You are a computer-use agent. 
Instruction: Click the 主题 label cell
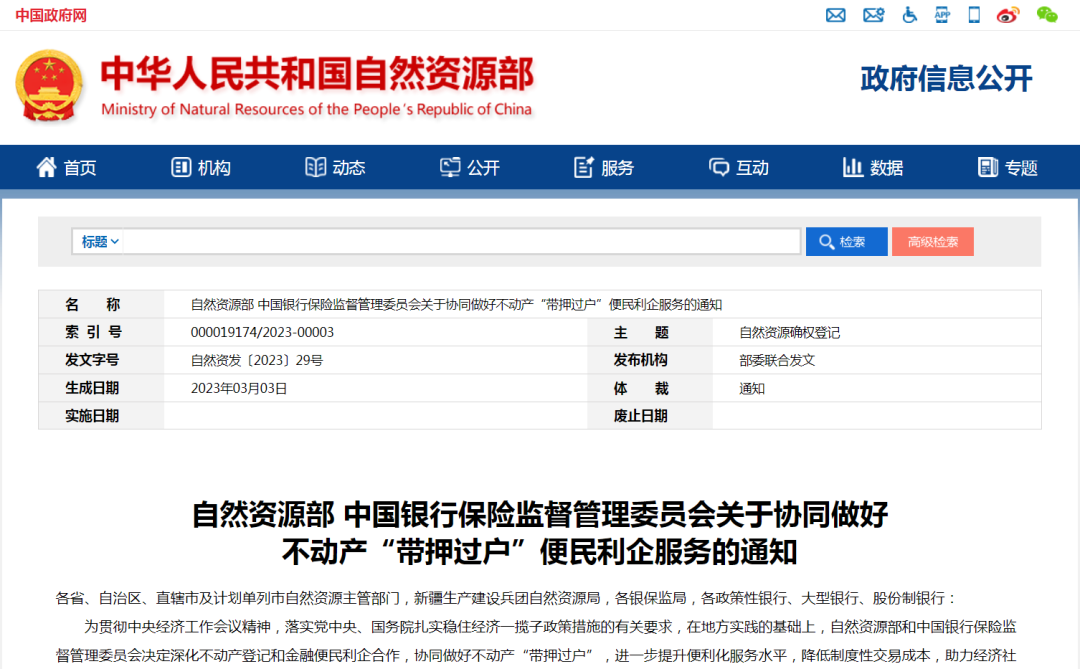coord(650,333)
